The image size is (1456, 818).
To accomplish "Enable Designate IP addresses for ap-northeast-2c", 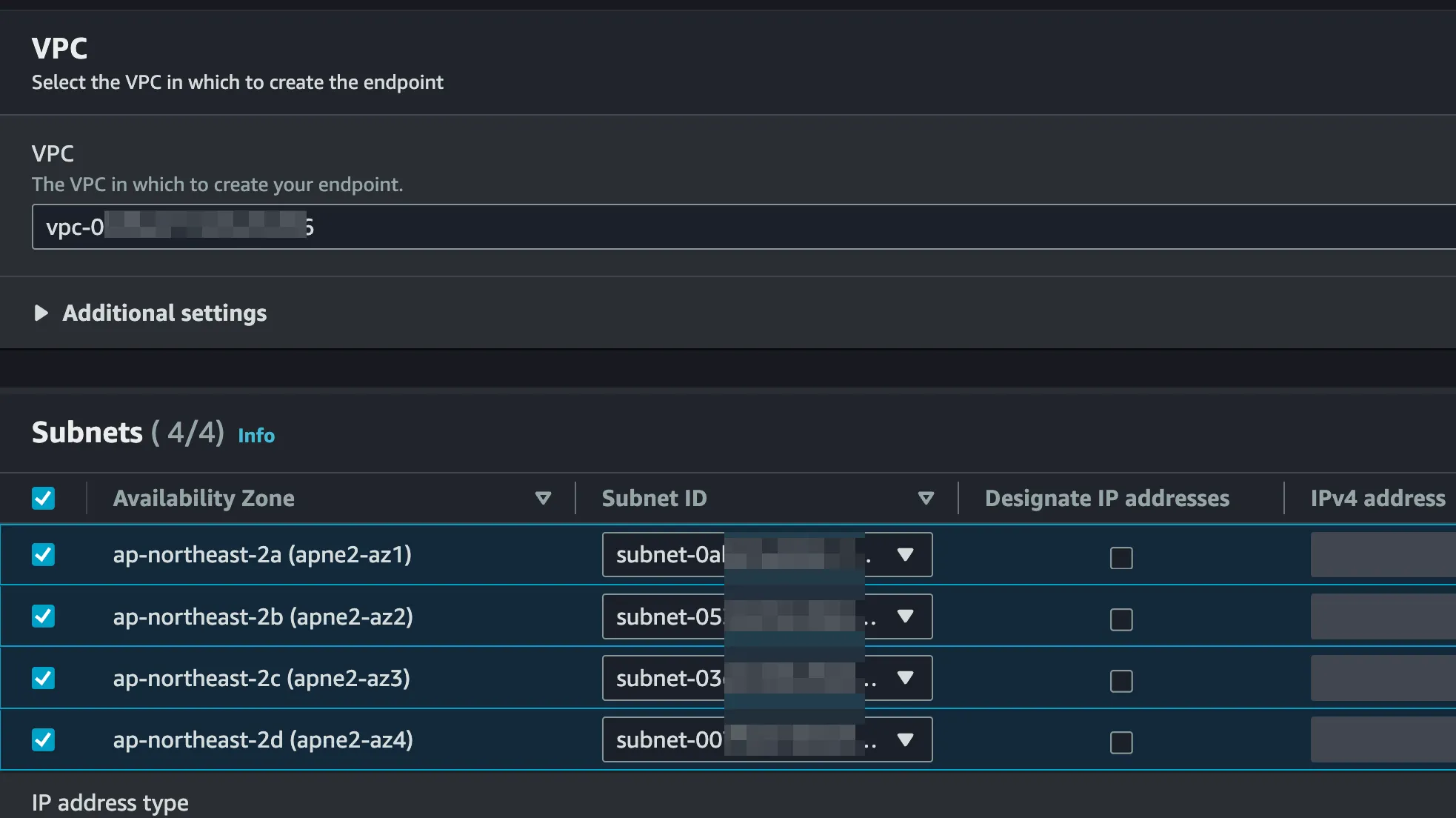I will 1121,680.
